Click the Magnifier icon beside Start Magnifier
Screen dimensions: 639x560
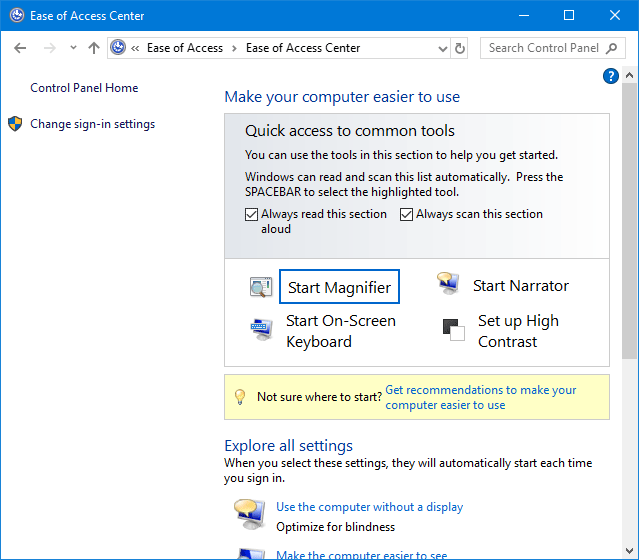(261, 287)
